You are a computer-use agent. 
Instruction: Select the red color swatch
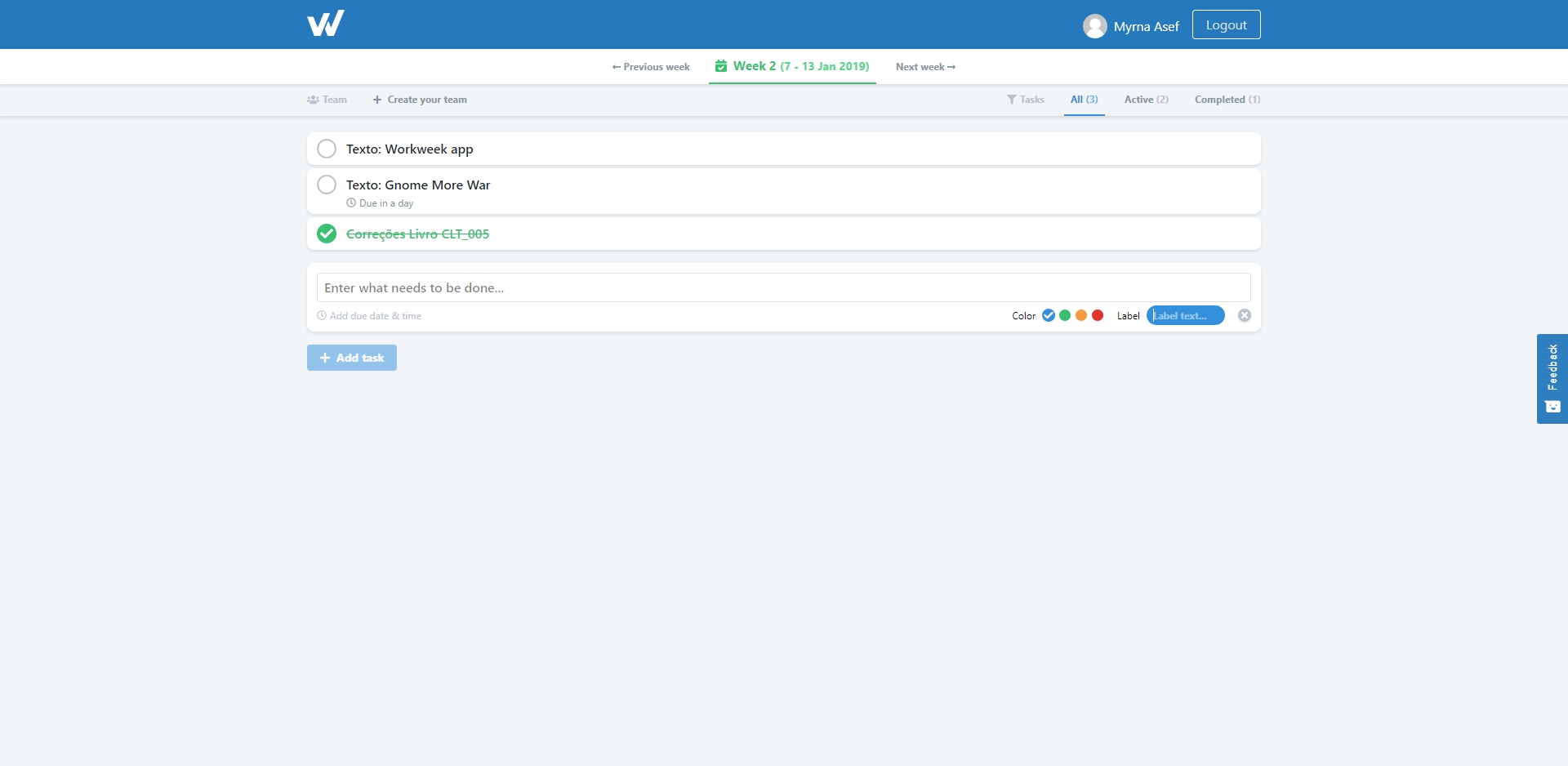point(1098,316)
